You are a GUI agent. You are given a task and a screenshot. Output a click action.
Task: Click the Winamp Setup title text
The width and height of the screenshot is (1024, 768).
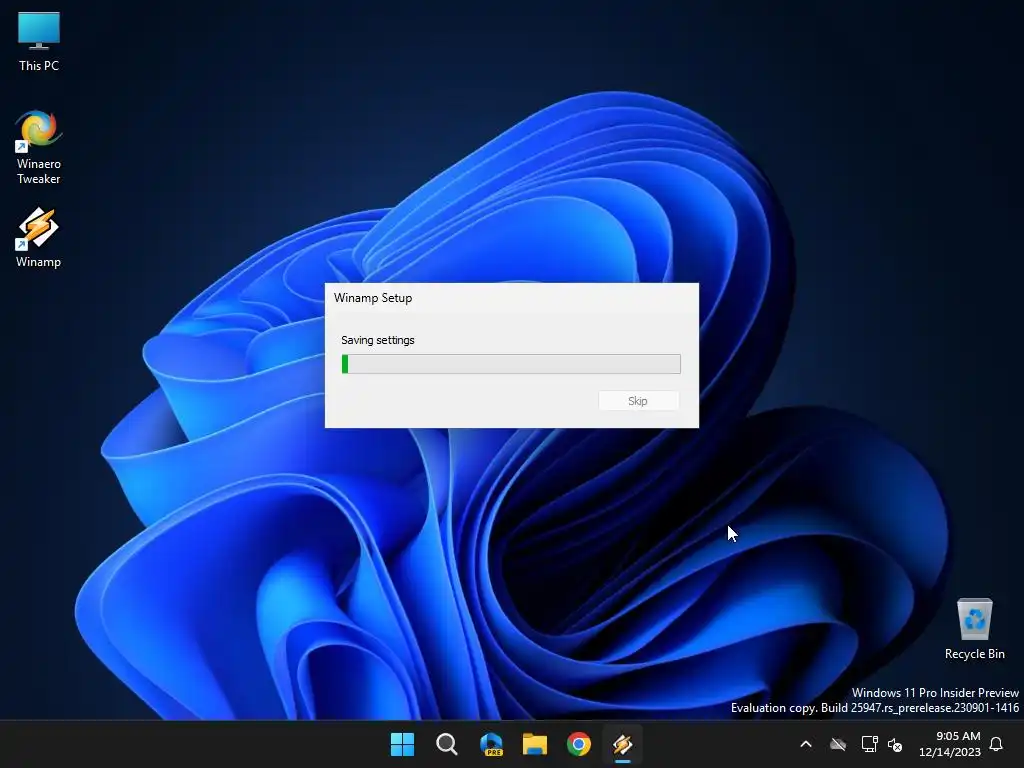click(x=373, y=298)
